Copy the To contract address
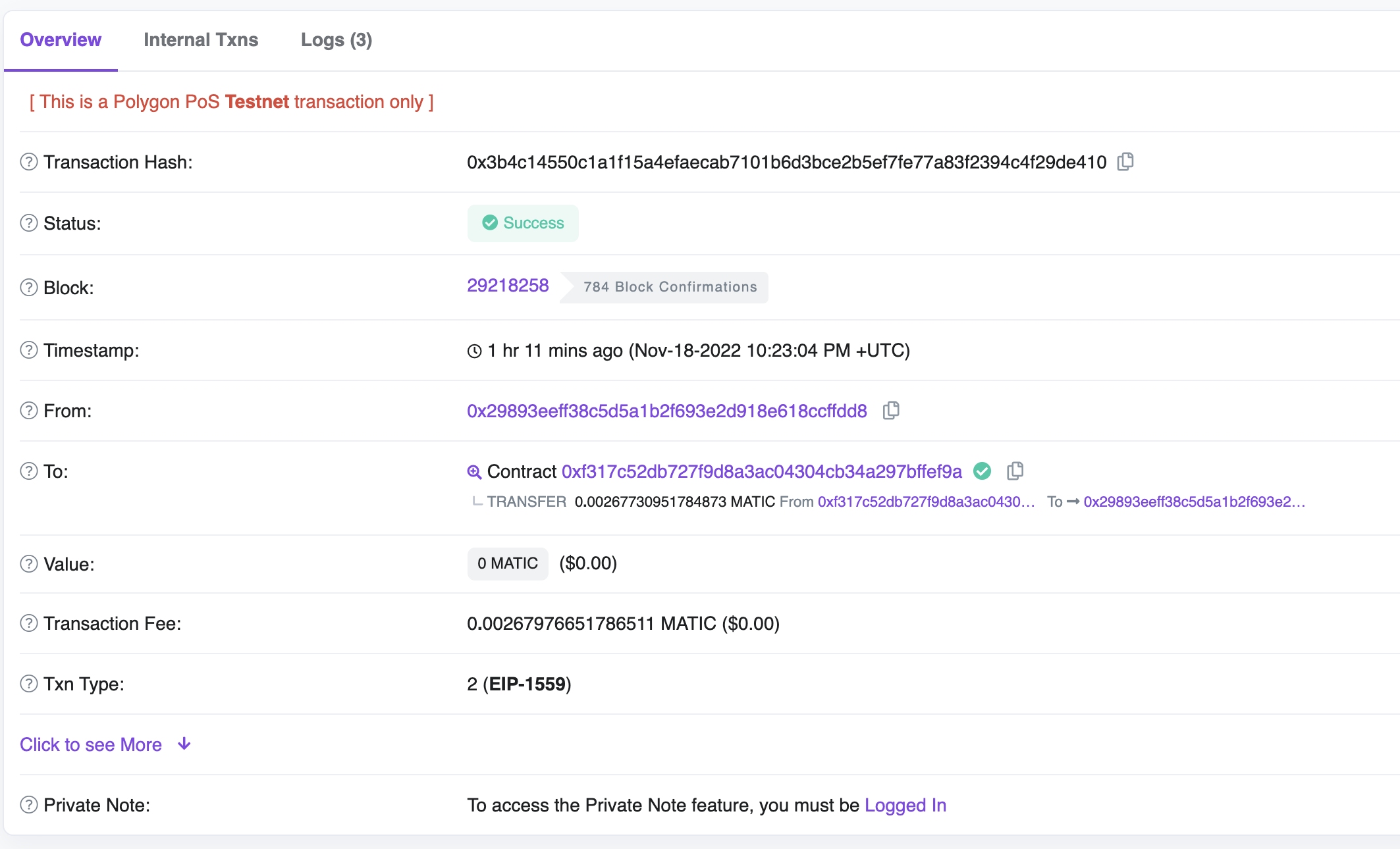1400x849 pixels. tap(1015, 471)
